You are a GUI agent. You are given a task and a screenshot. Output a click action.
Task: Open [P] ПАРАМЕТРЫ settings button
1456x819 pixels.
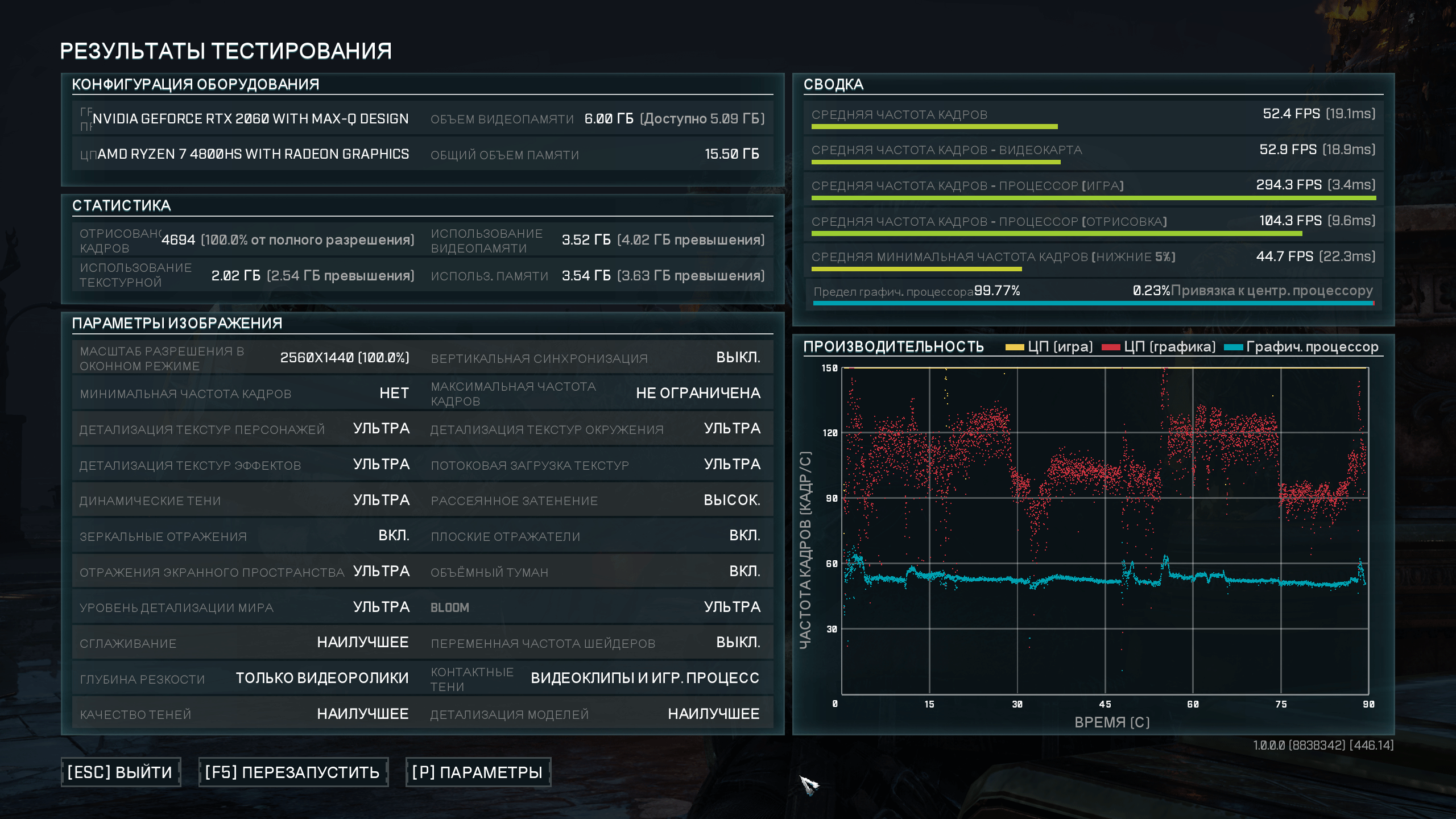pyautogui.click(x=478, y=772)
